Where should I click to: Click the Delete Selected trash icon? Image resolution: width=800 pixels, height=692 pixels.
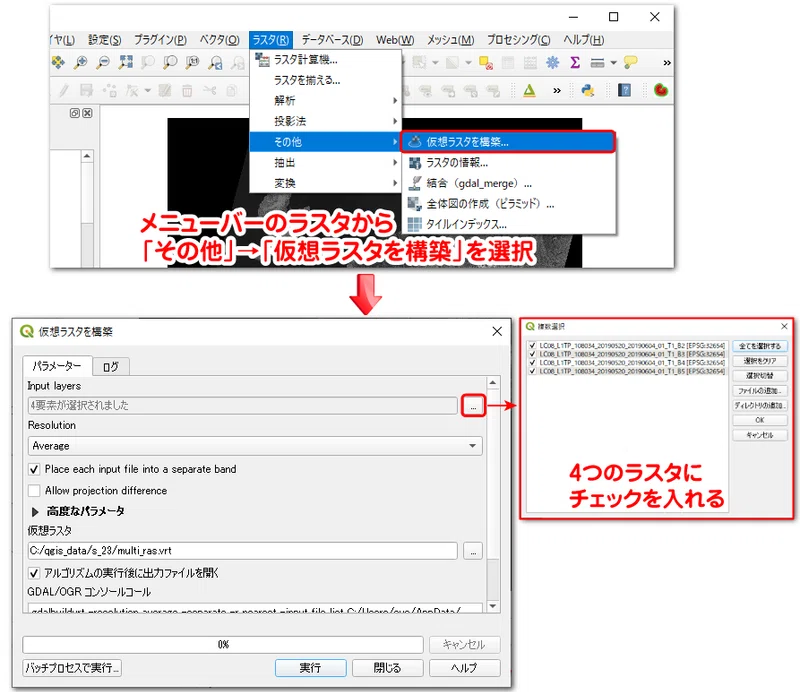(x=187, y=91)
